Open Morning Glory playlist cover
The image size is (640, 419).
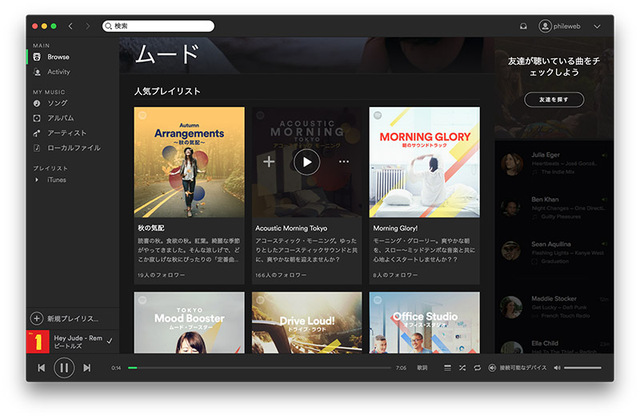424,162
